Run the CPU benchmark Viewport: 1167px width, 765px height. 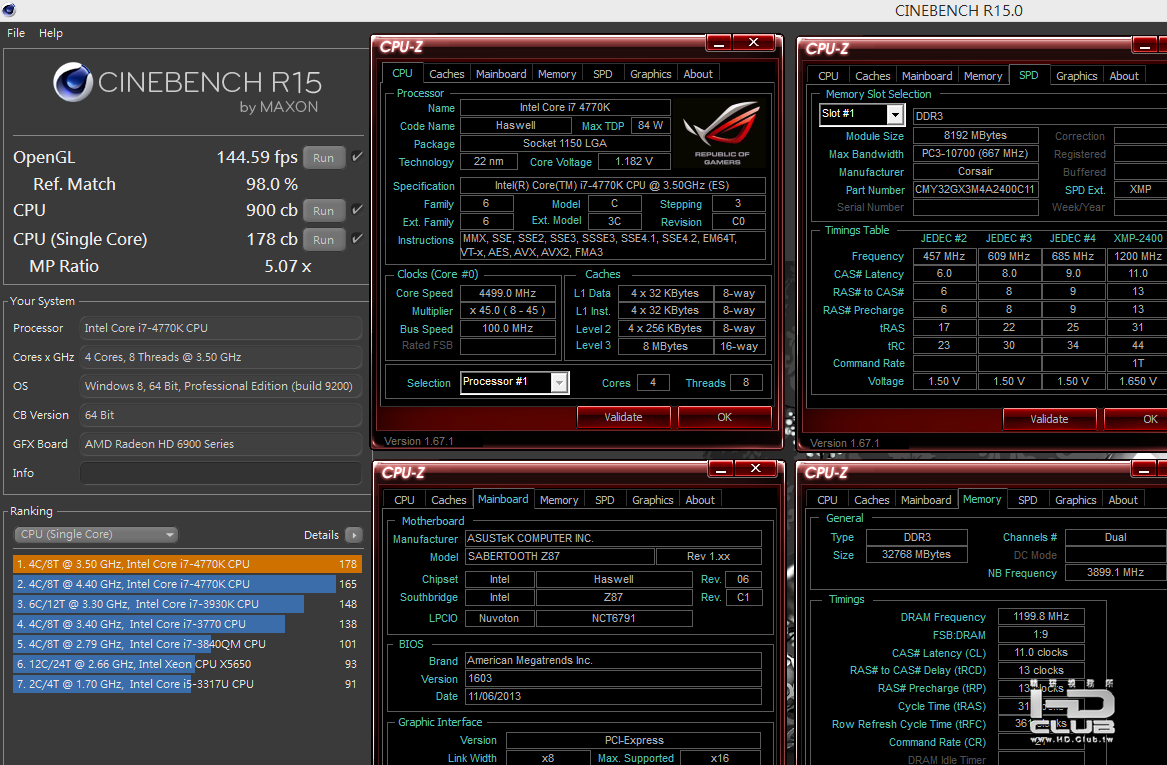tap(323, 211)
